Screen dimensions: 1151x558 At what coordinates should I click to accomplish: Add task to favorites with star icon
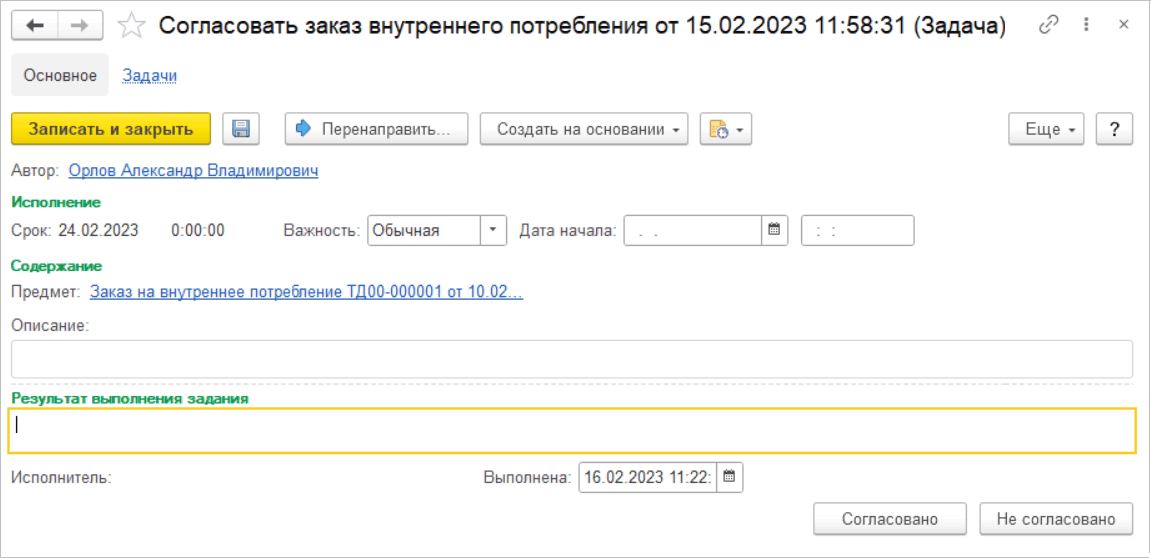(x=132, y=27)
